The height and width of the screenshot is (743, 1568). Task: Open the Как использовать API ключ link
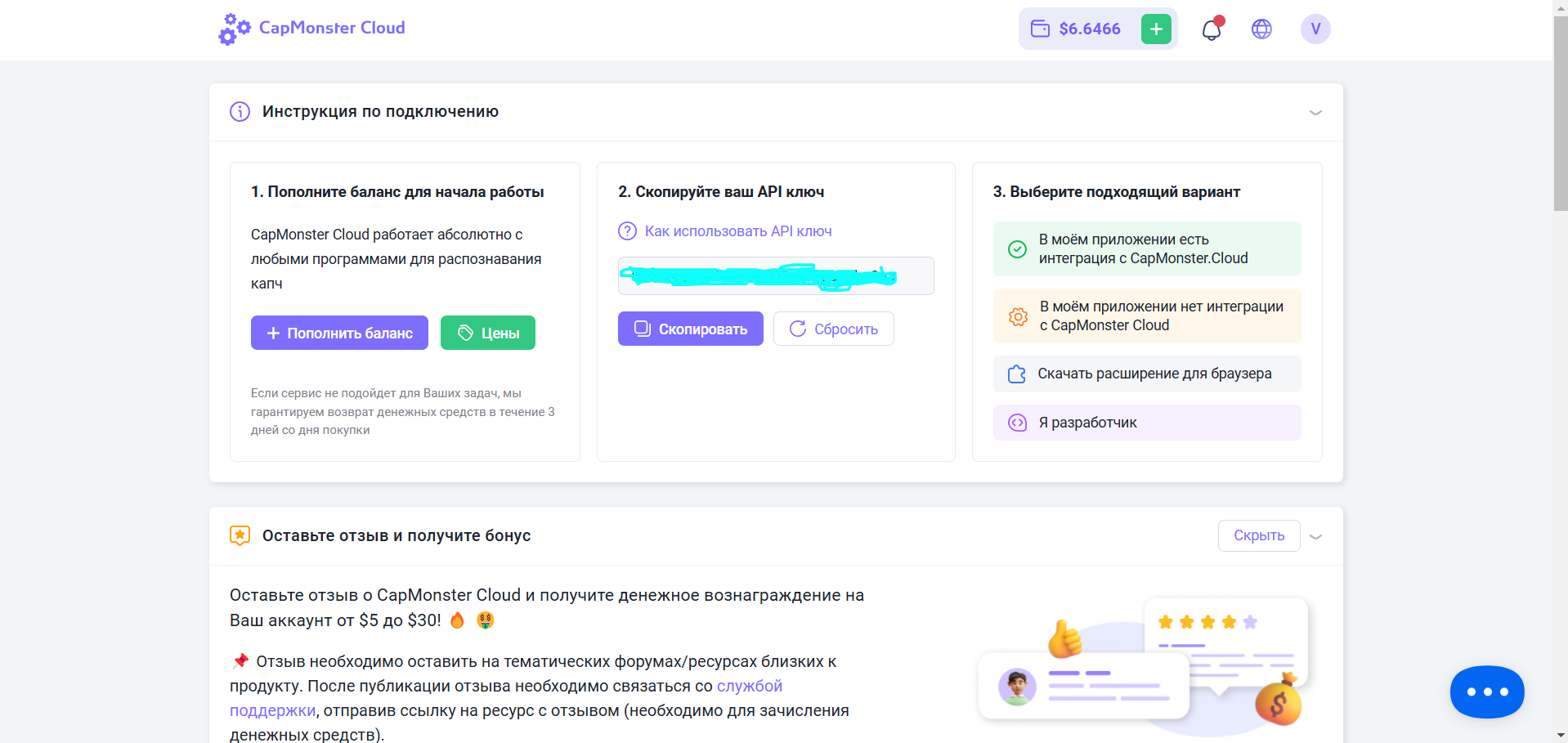[x=738, y=231]
